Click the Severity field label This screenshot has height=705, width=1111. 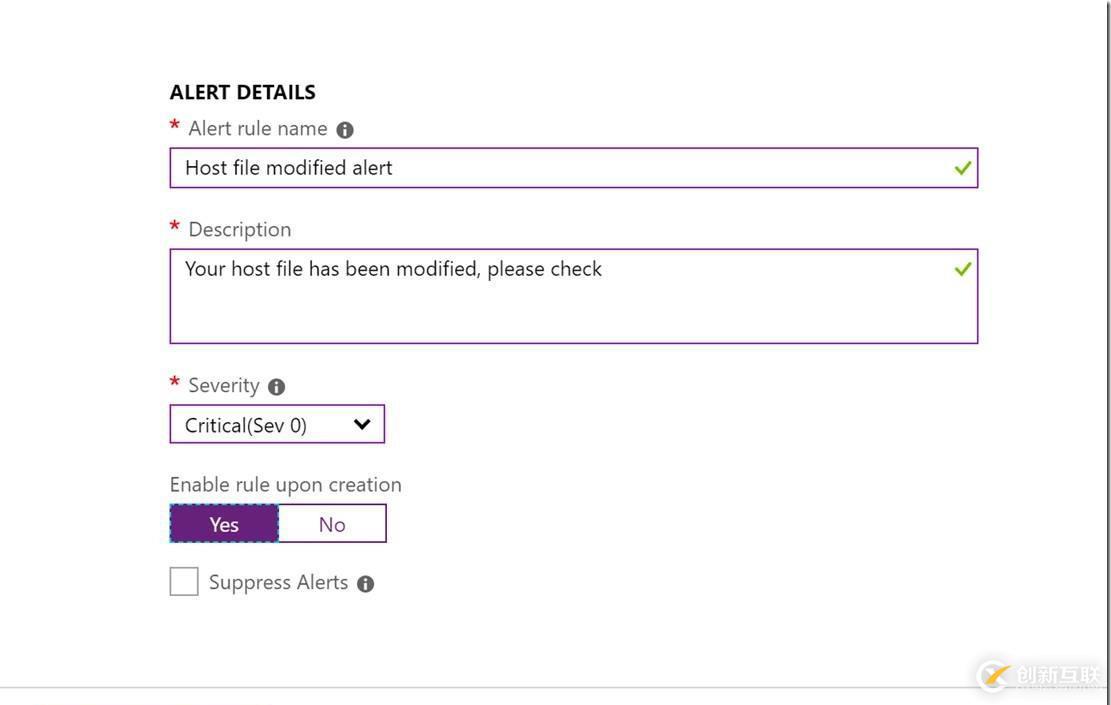pyautogui.click(x=223, y=386)
